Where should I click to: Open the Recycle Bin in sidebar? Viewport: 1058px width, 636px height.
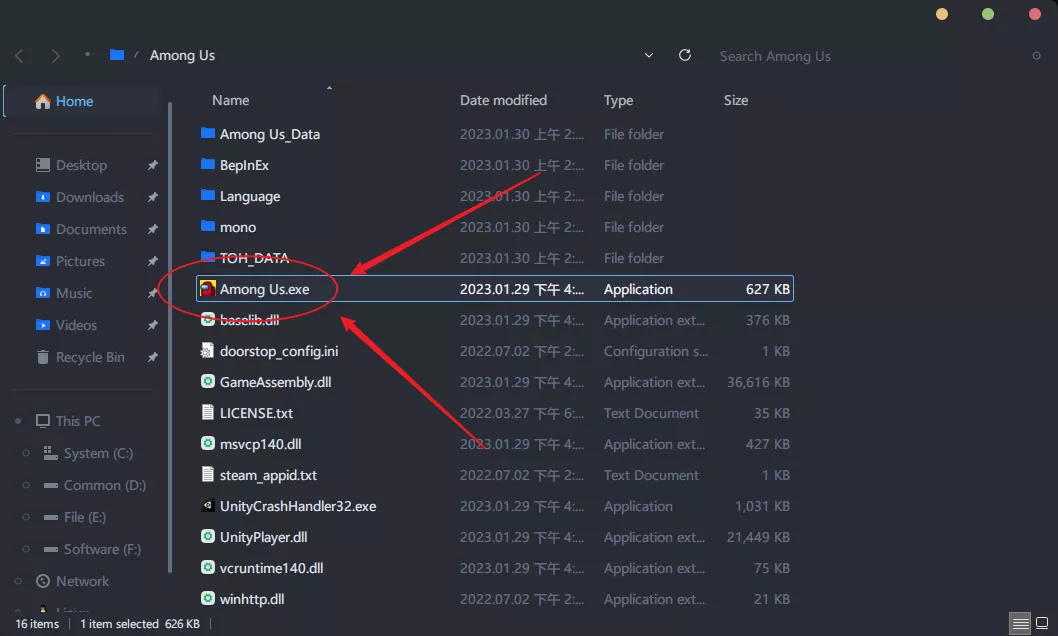89,357
